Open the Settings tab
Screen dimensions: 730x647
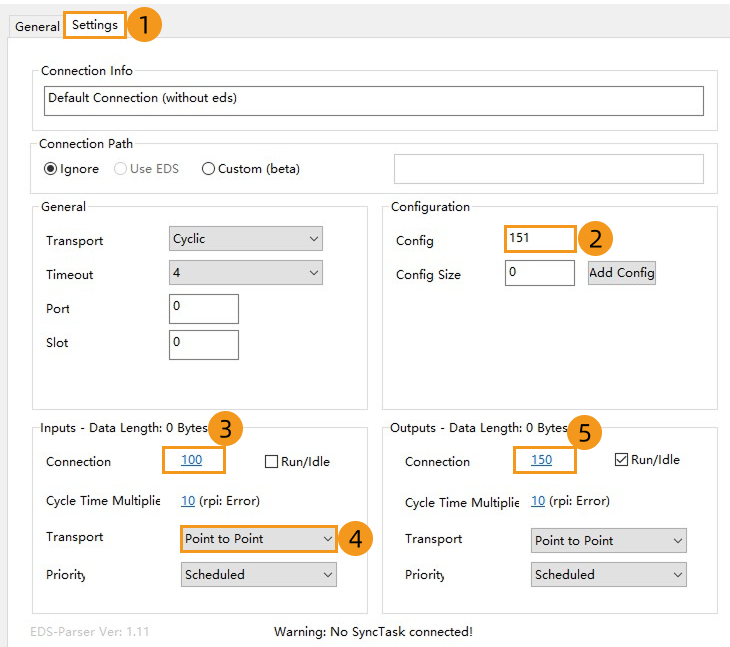point(95,25)
